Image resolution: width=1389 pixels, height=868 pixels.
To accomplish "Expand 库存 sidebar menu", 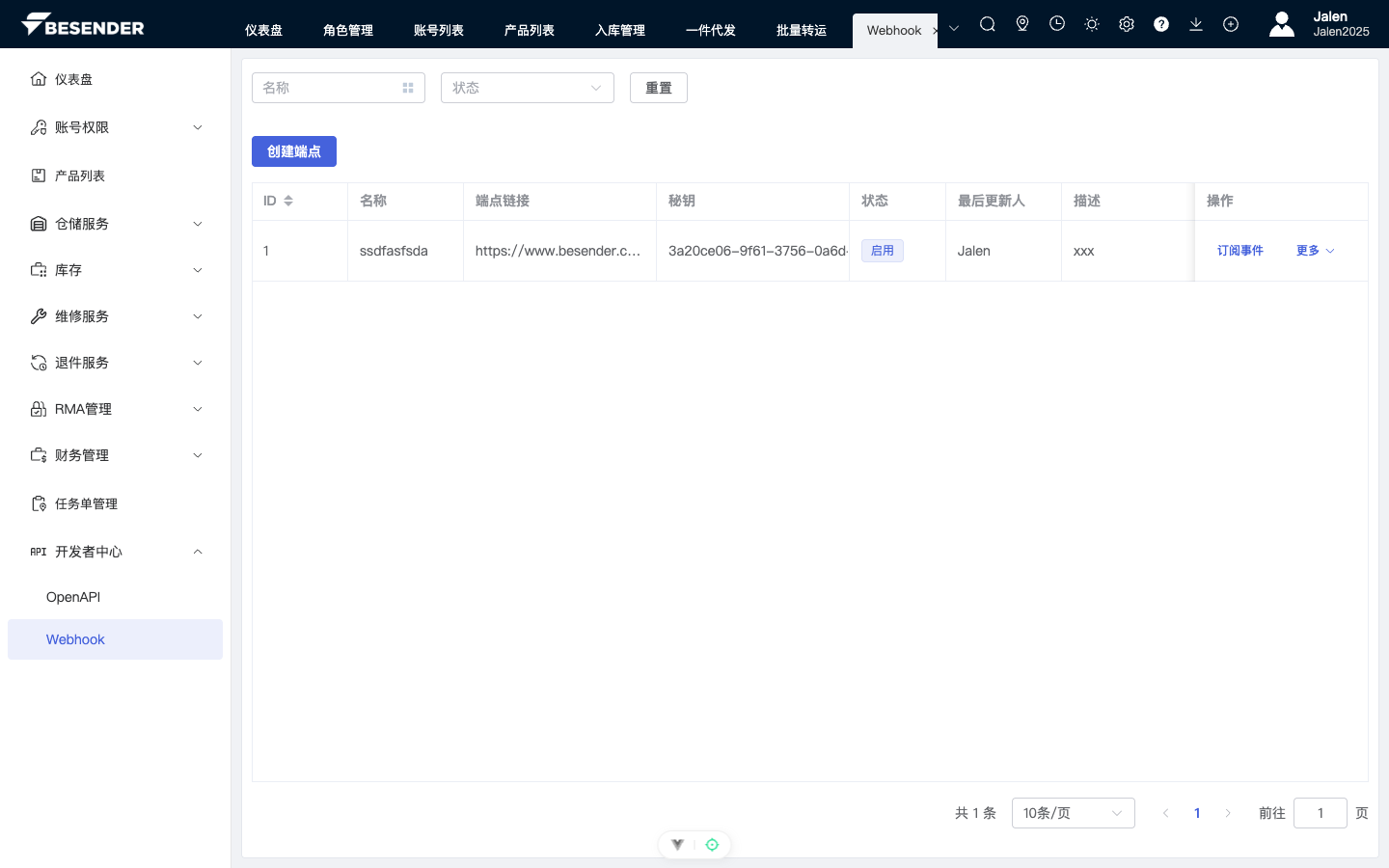I will point(116,270).
